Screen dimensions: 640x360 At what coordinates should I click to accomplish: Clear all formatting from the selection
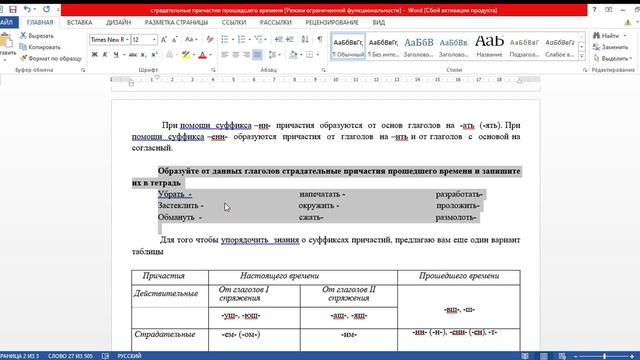[x=210, y=40]
